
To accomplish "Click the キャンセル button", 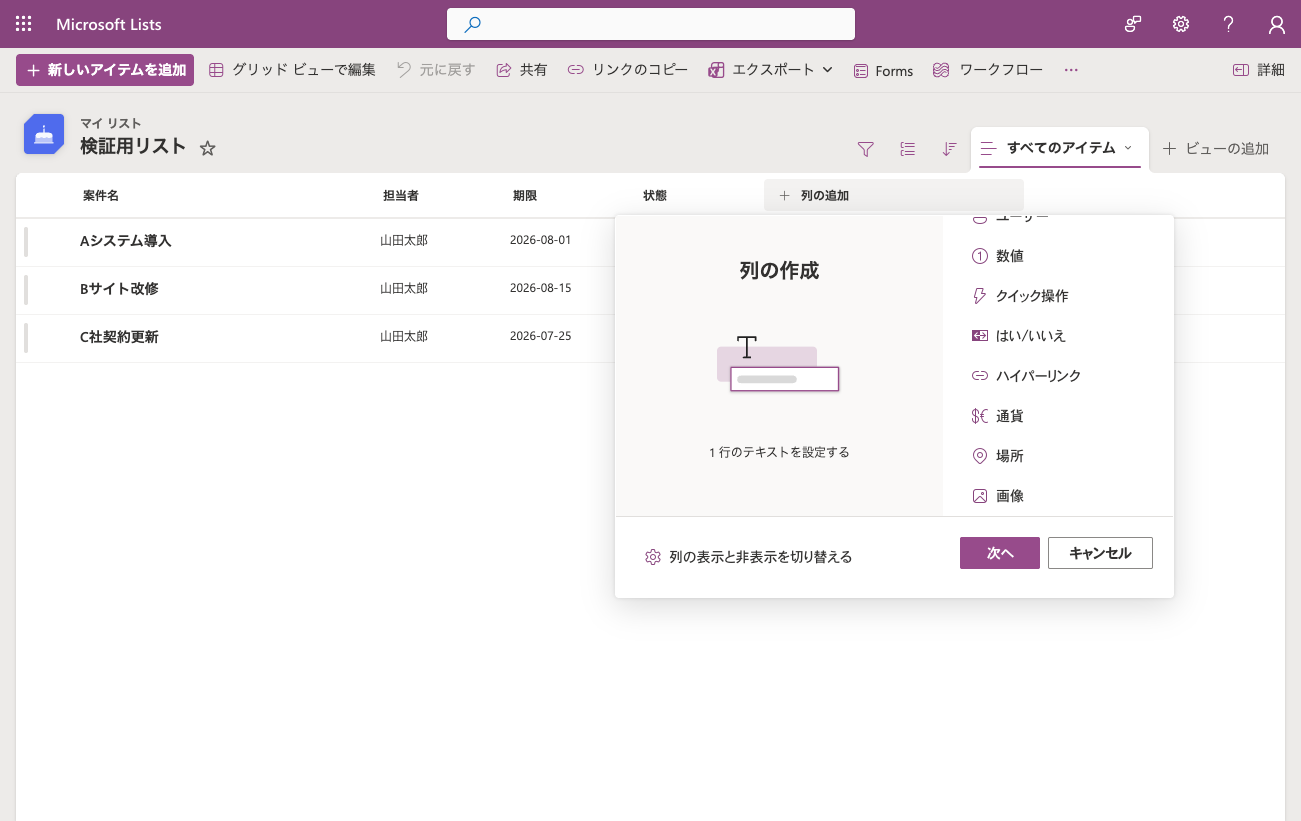I will point(1100,553).
